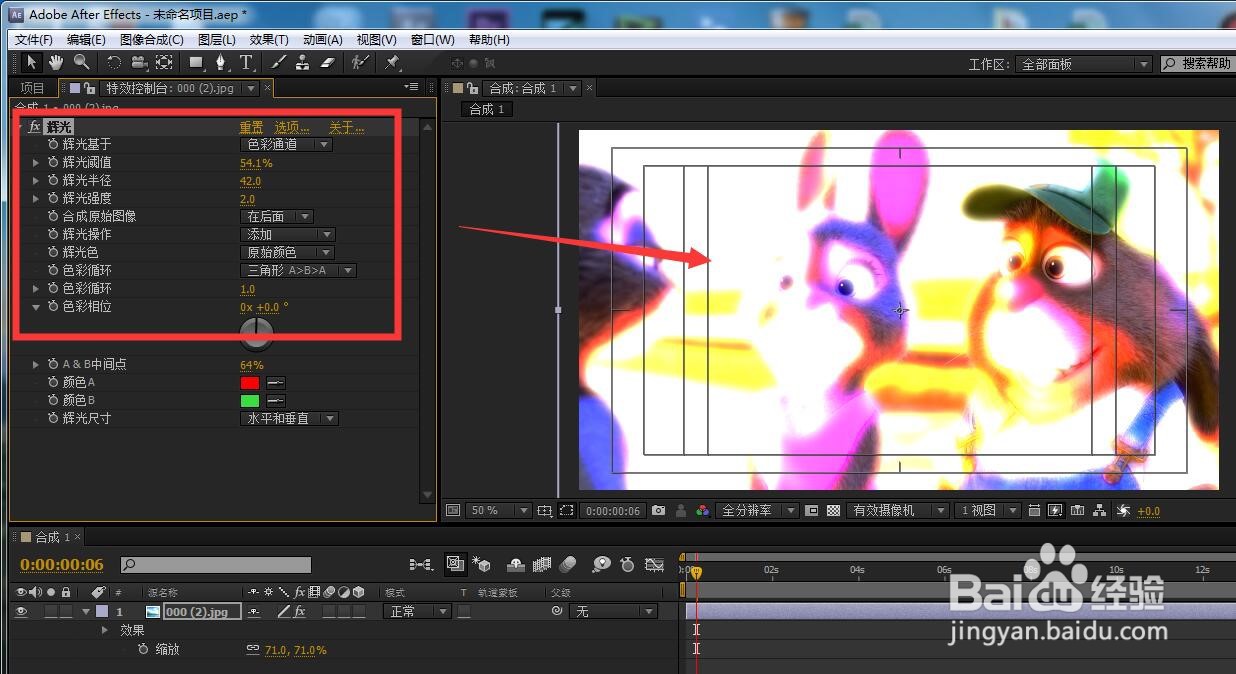1236x674 pixels.
Task: Toggle the transparency grid icon
Action: pyautogui.click(x=833, y=510)
